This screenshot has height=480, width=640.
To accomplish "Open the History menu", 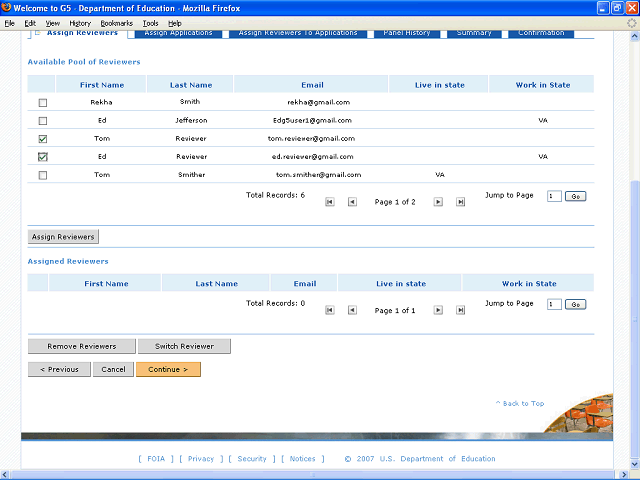I will point(80,23).
